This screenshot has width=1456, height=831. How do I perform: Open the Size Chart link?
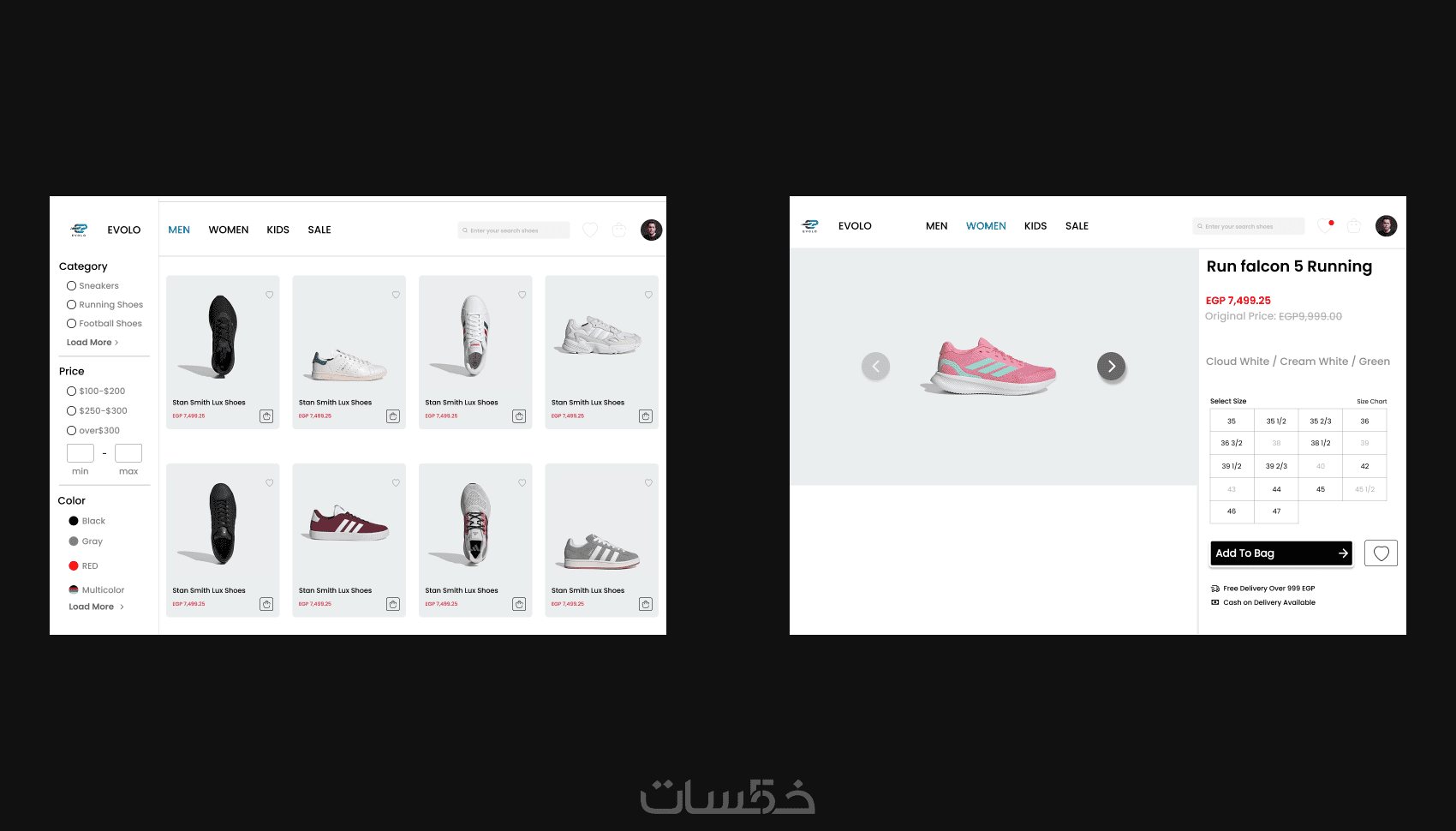tap(1371, 401)
